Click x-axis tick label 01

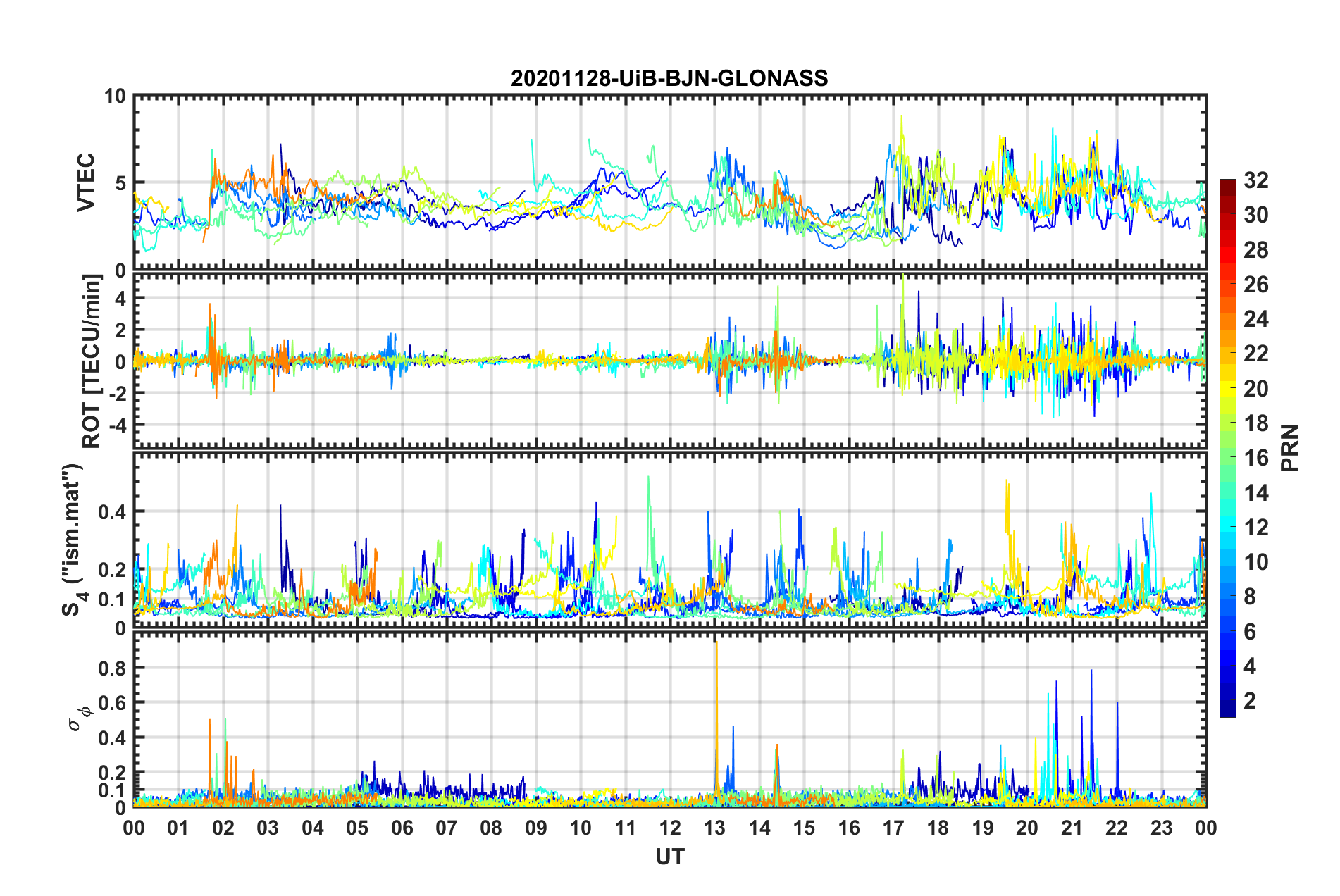[178, 828]
